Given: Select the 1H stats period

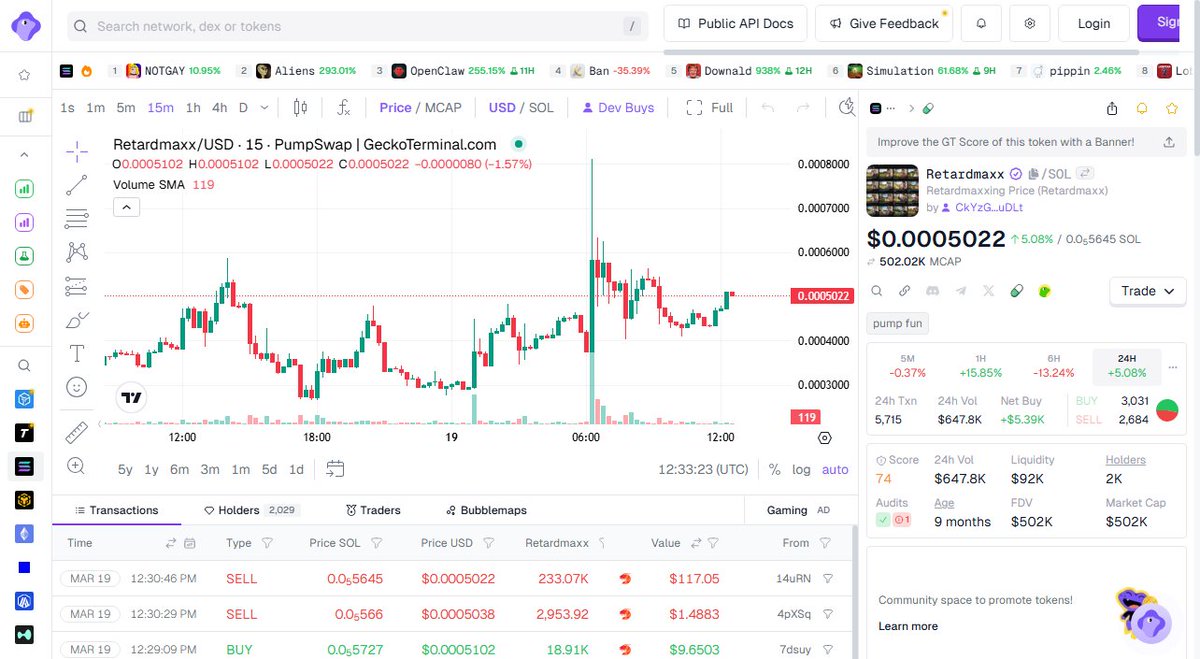Looking at the screenshot, I should tap(980, 365).
